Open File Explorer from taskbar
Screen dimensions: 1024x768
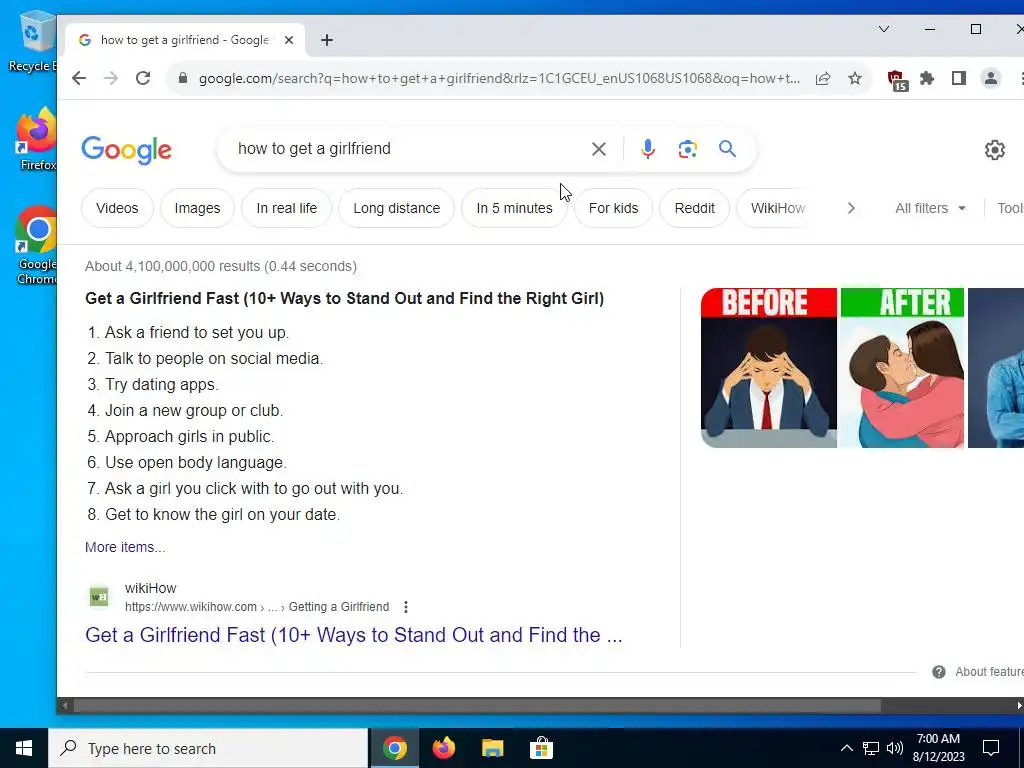(492, 748)
